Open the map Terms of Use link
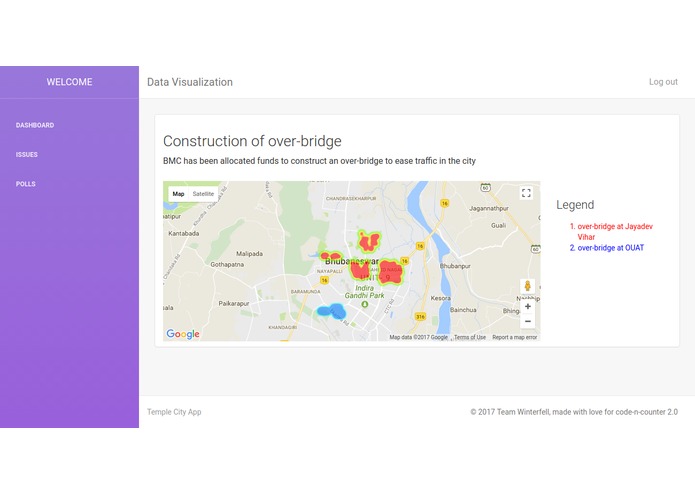The image size is (695, 494). pos(470,337)
